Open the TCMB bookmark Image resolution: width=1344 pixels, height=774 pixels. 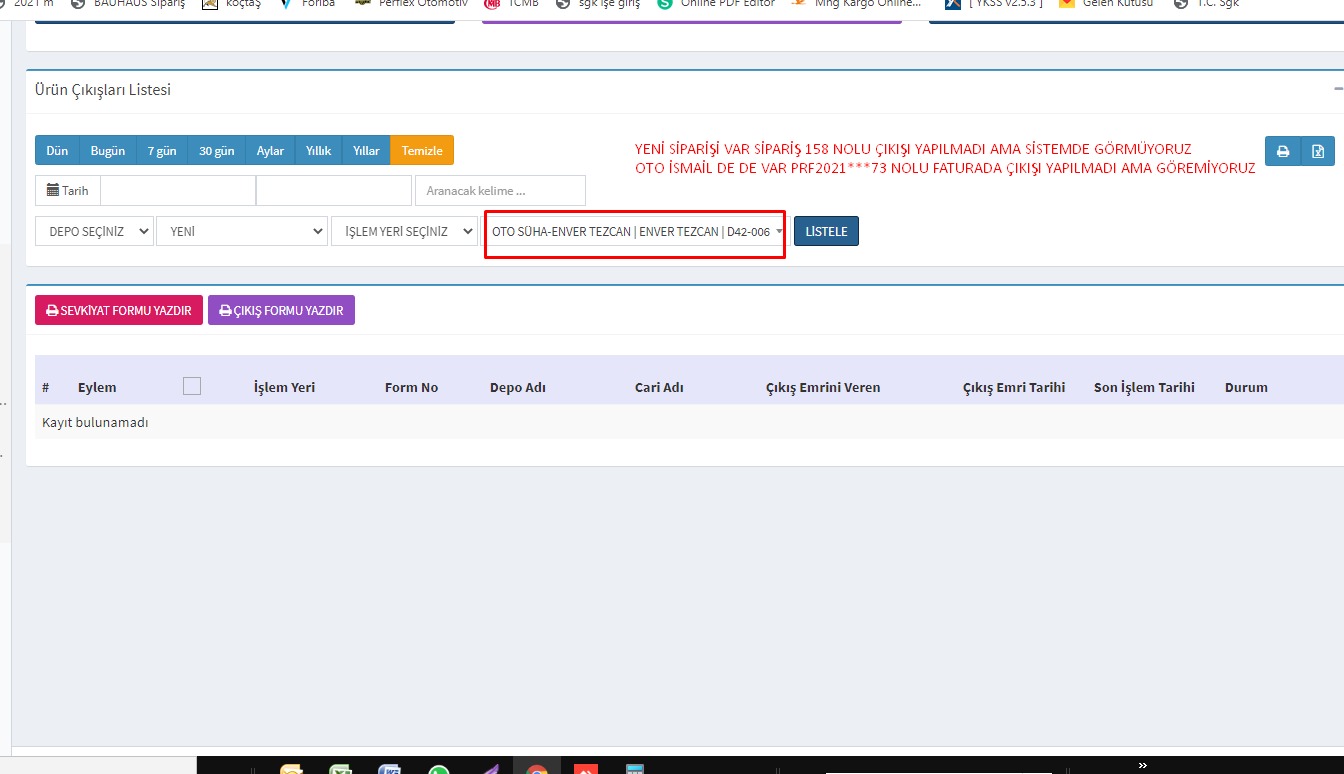[512, 4]
